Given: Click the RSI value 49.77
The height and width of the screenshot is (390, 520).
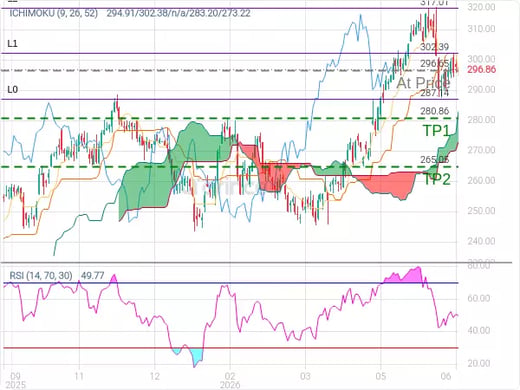Looking at the screenshot, I should click(92, 275).
